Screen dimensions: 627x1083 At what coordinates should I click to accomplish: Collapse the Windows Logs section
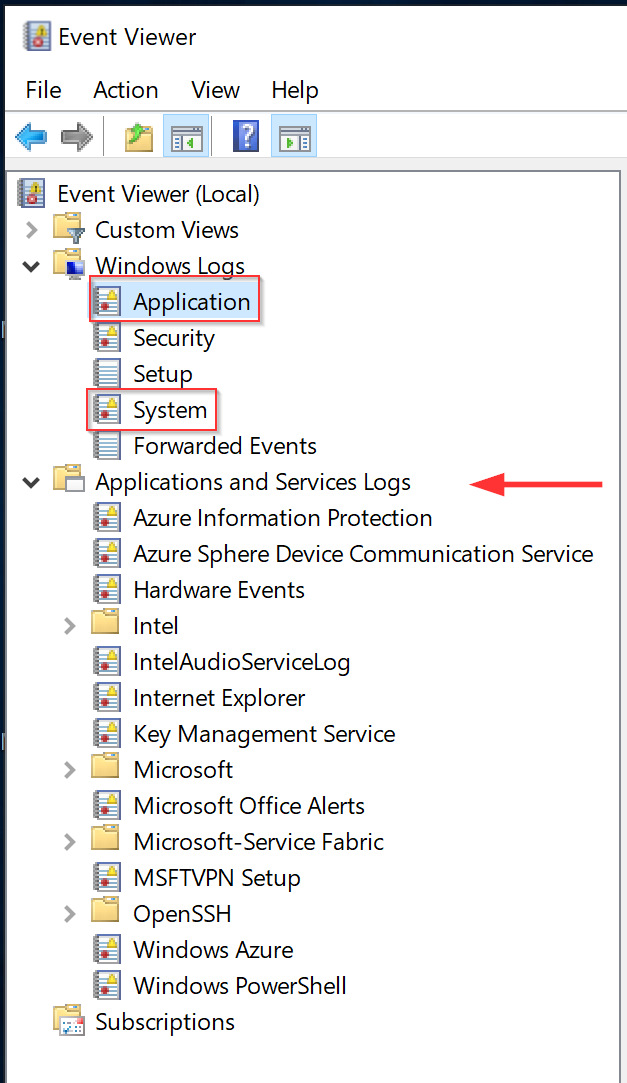click(30, 265)
